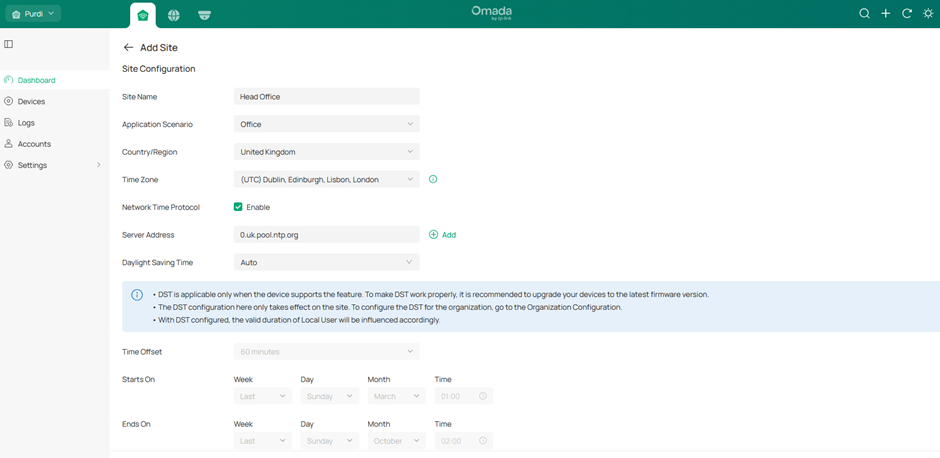
Task: Open Devices in the sidebar
Action: 31,101
